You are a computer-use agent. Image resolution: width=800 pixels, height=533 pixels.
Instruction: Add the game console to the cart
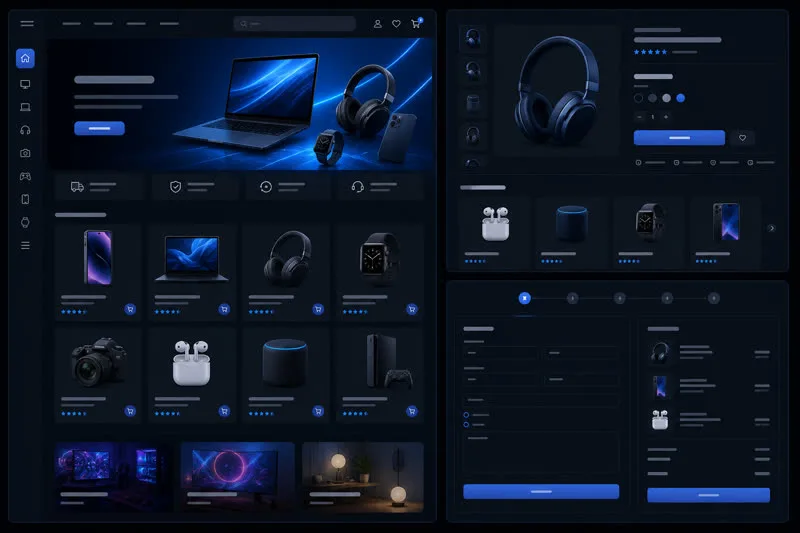(412, 411)
